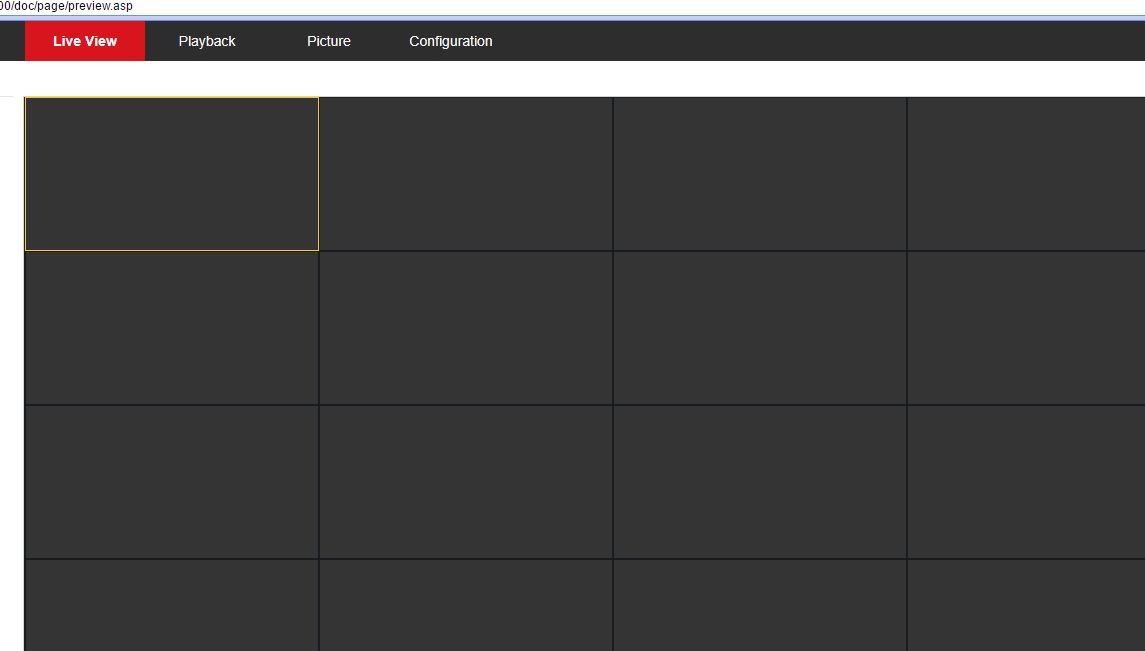Viewport: 1145px width, 651px height.
Task: Select the second video window in top row
Action: 466,174
